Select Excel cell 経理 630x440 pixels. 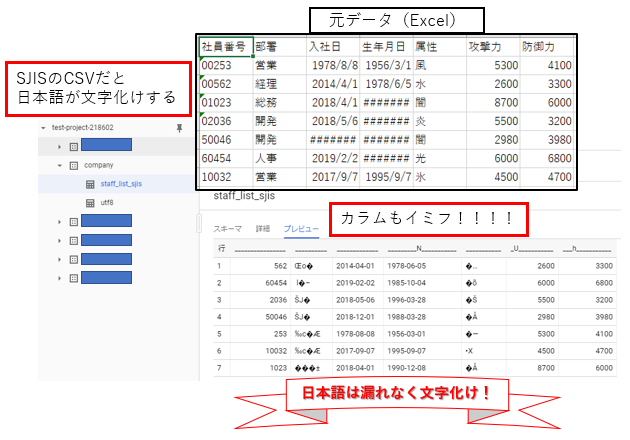point(280,84)
